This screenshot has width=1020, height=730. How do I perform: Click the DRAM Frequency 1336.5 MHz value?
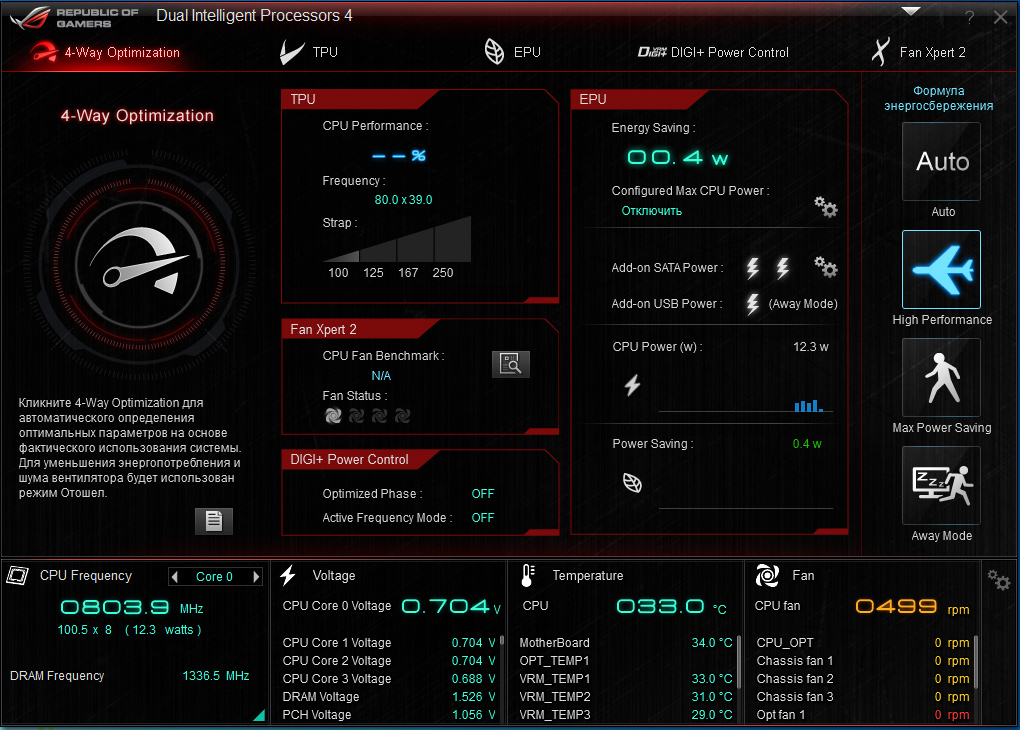tap(215, 676)
